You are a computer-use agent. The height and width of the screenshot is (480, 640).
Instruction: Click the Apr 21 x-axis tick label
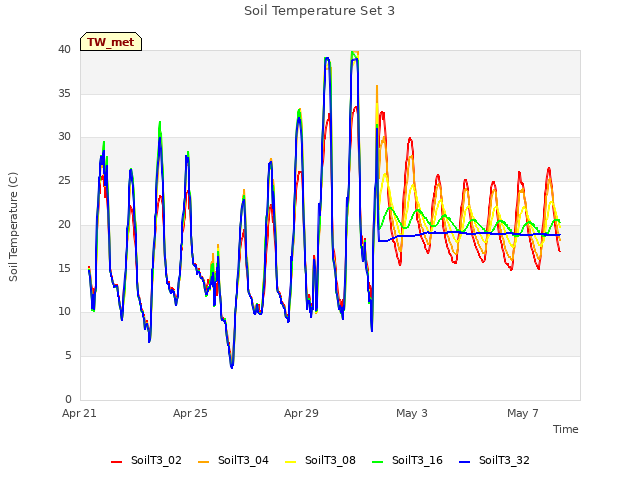pyautogui.click(x=79, y=413)
